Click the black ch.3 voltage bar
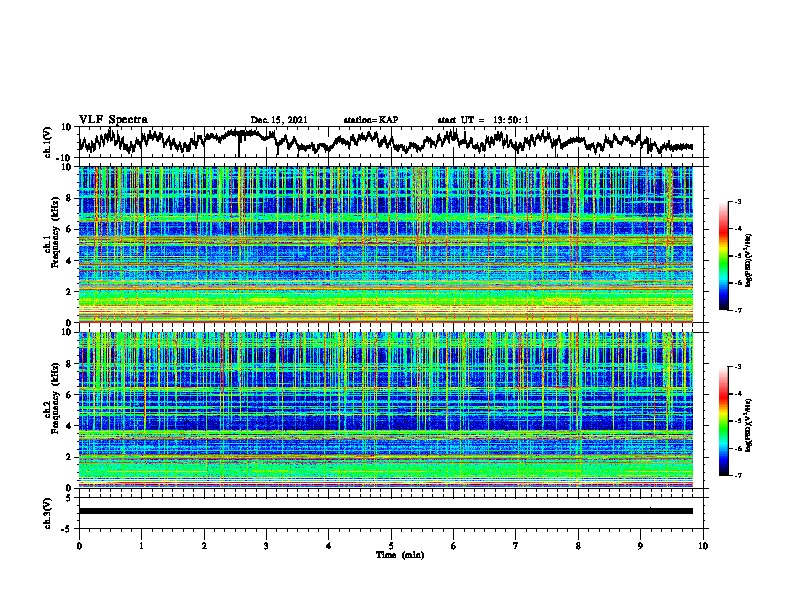792x612 pixels. 386,511
